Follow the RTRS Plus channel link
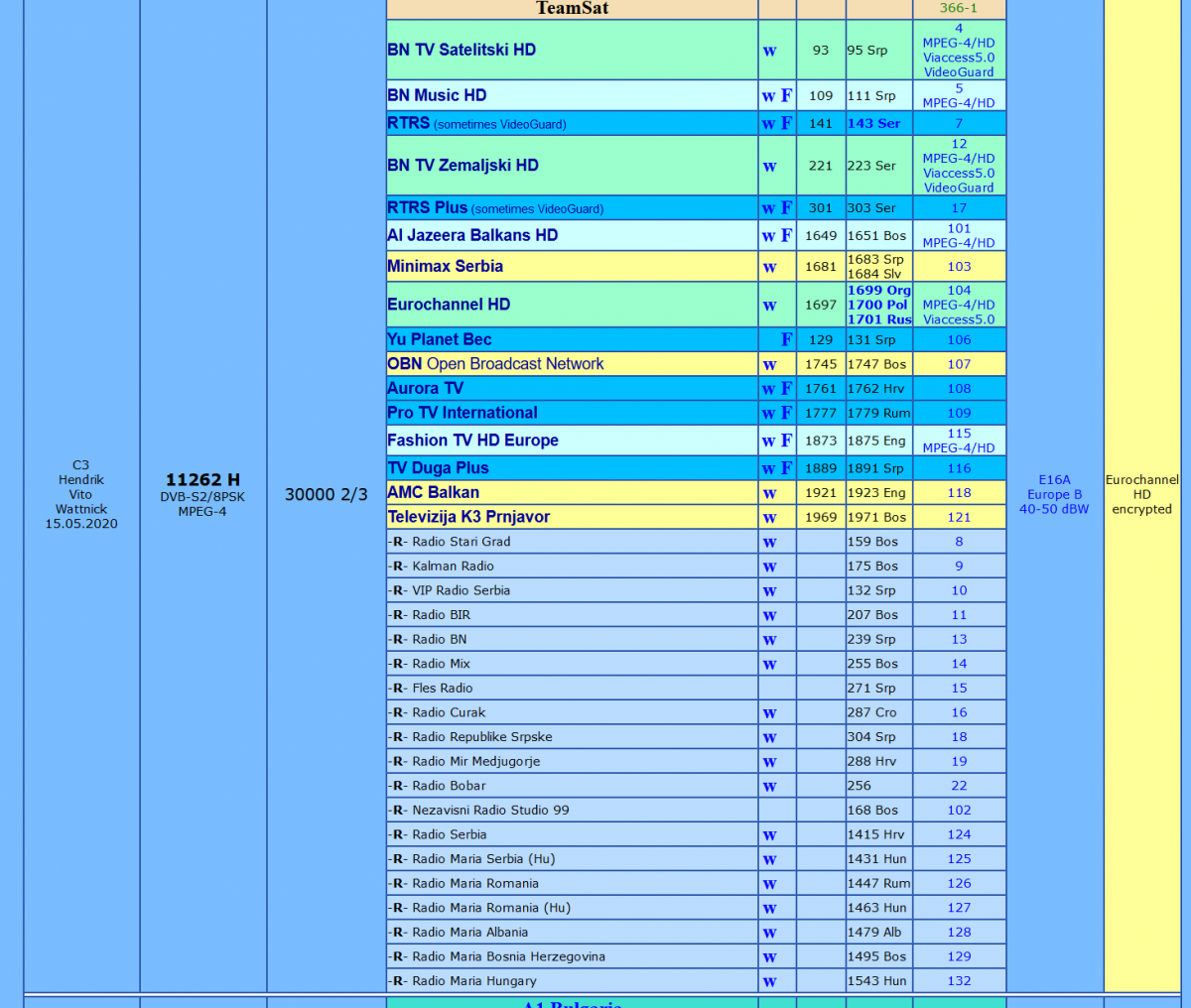This screenshot has width=1191, height=1008. pyautogui.click(x=427, y=207)
